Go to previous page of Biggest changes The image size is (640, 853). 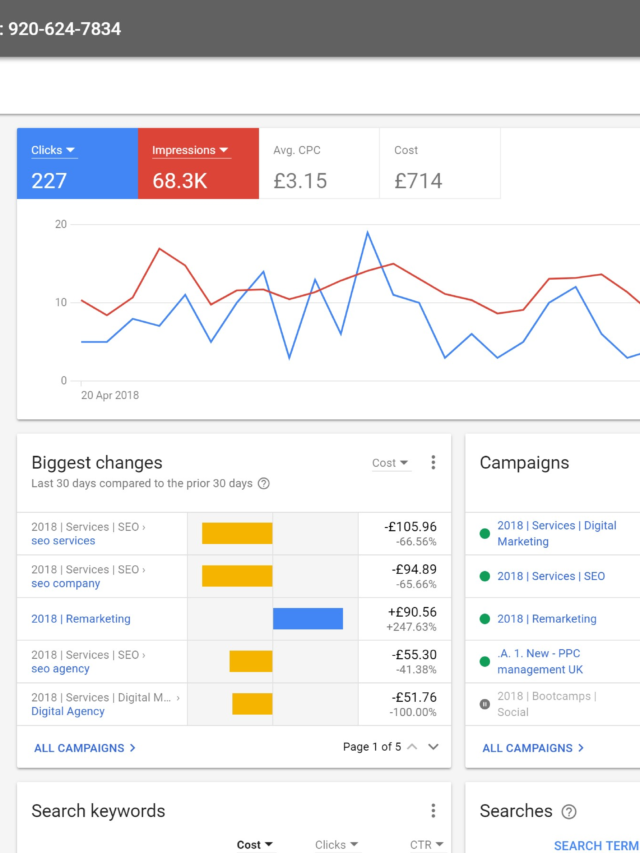pyautogui.click(x=411, y=747)
